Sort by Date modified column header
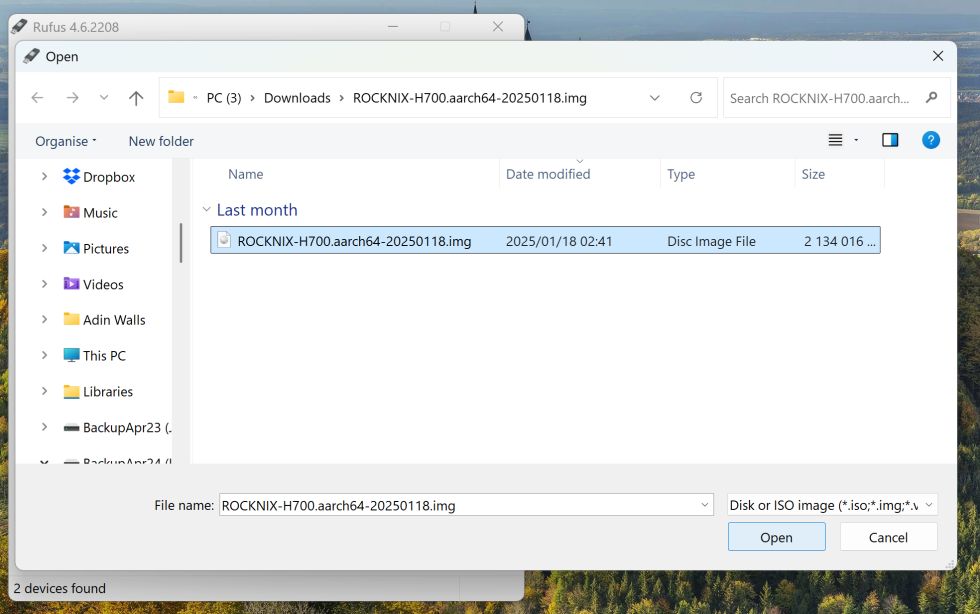This screenshot has width=980, height=614. click(548, 174)
